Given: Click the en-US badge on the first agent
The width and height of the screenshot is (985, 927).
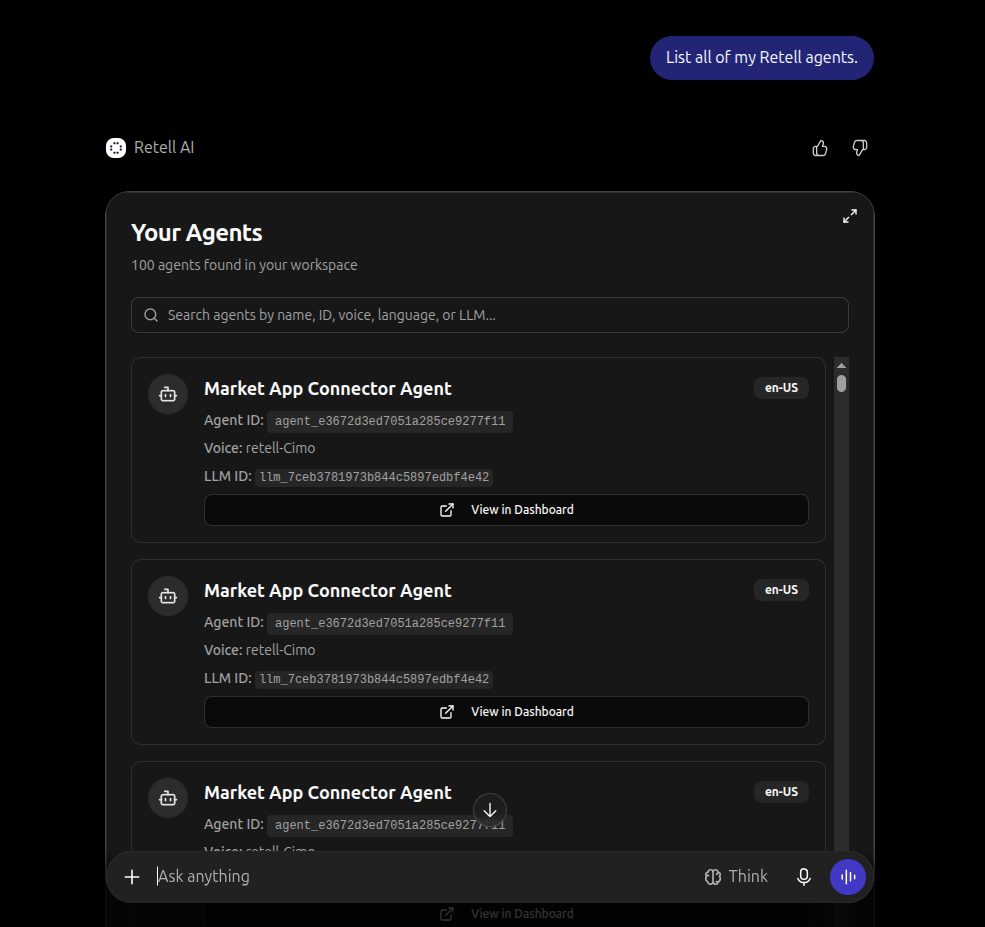Looking at the screenshot, I should pyautogui.click(x=781, y=388).
